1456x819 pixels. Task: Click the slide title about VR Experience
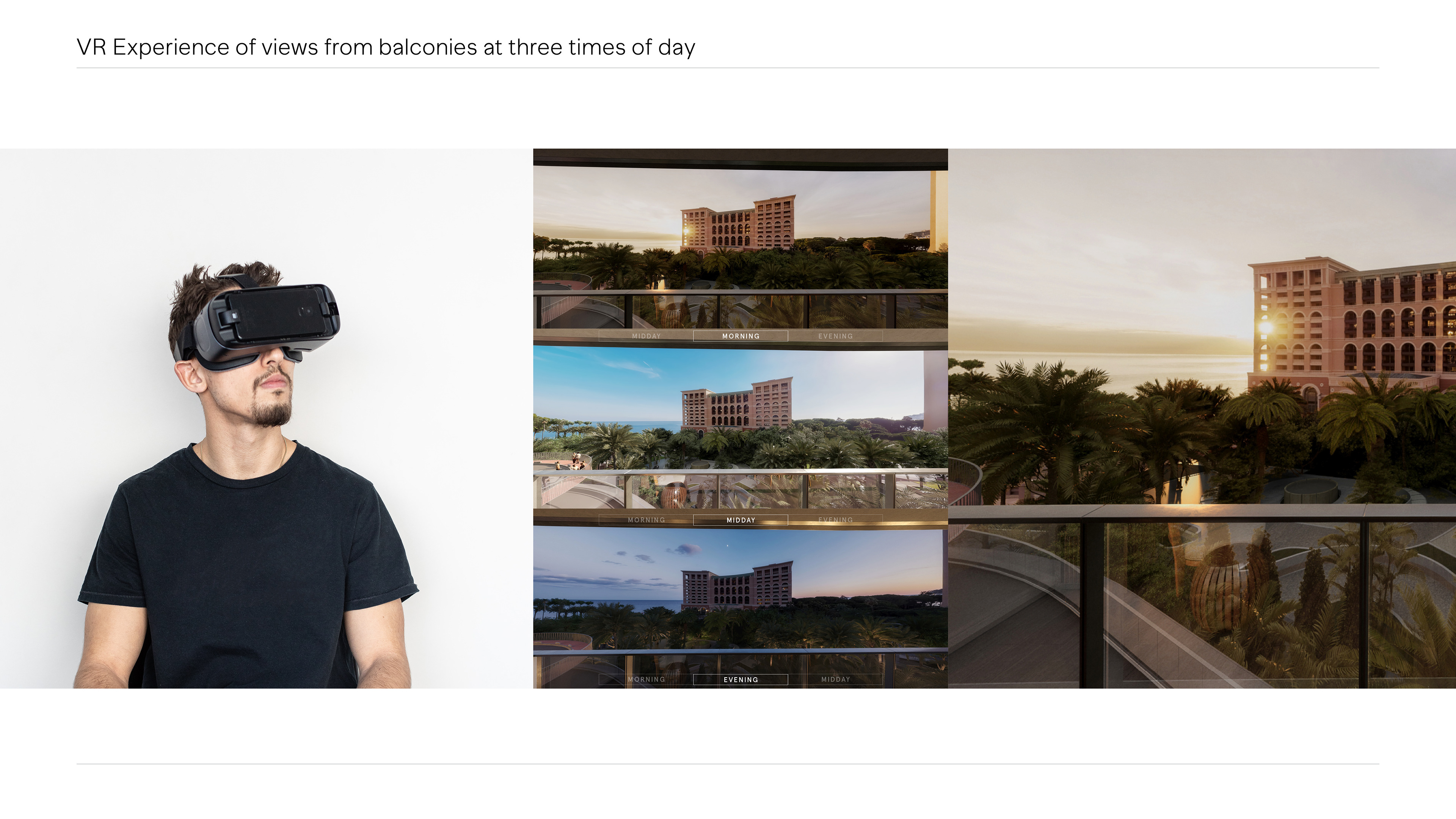386,47
